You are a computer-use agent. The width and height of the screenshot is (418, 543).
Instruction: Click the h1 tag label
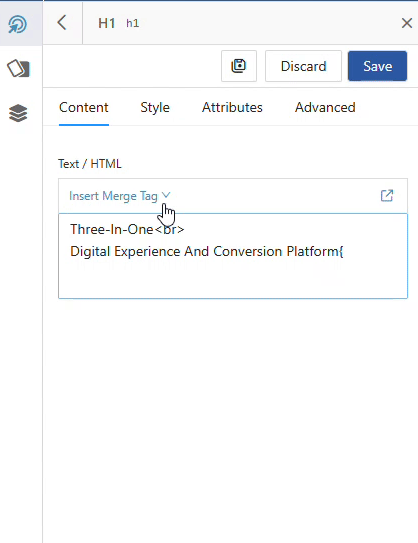pos(133,24)
